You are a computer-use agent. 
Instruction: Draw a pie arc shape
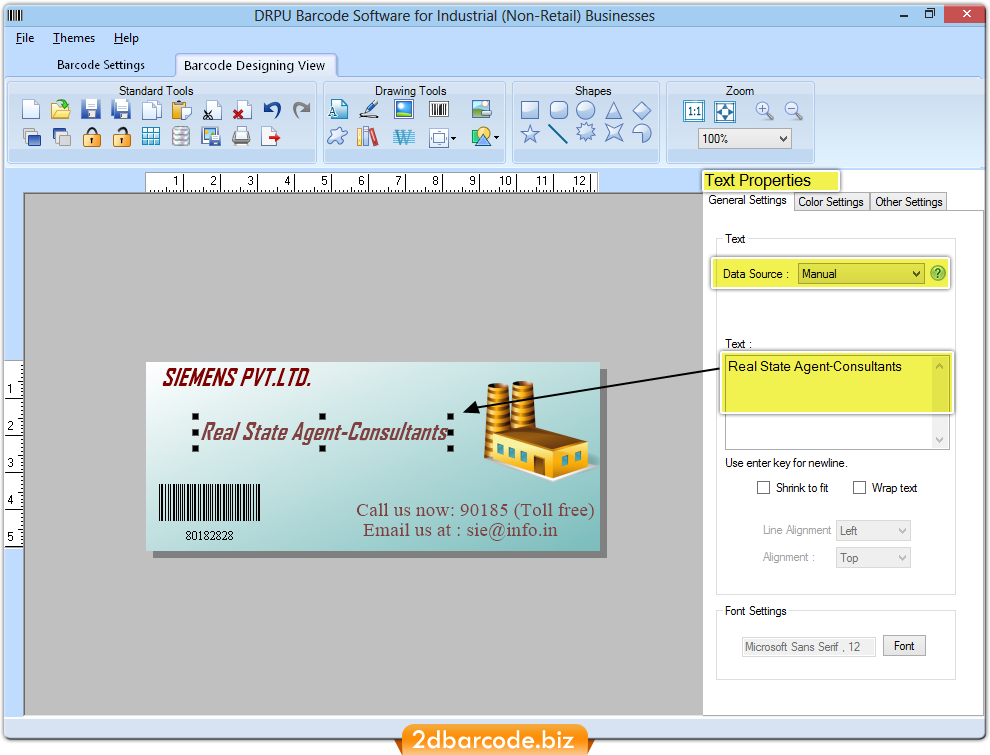[x=642, y=133]
